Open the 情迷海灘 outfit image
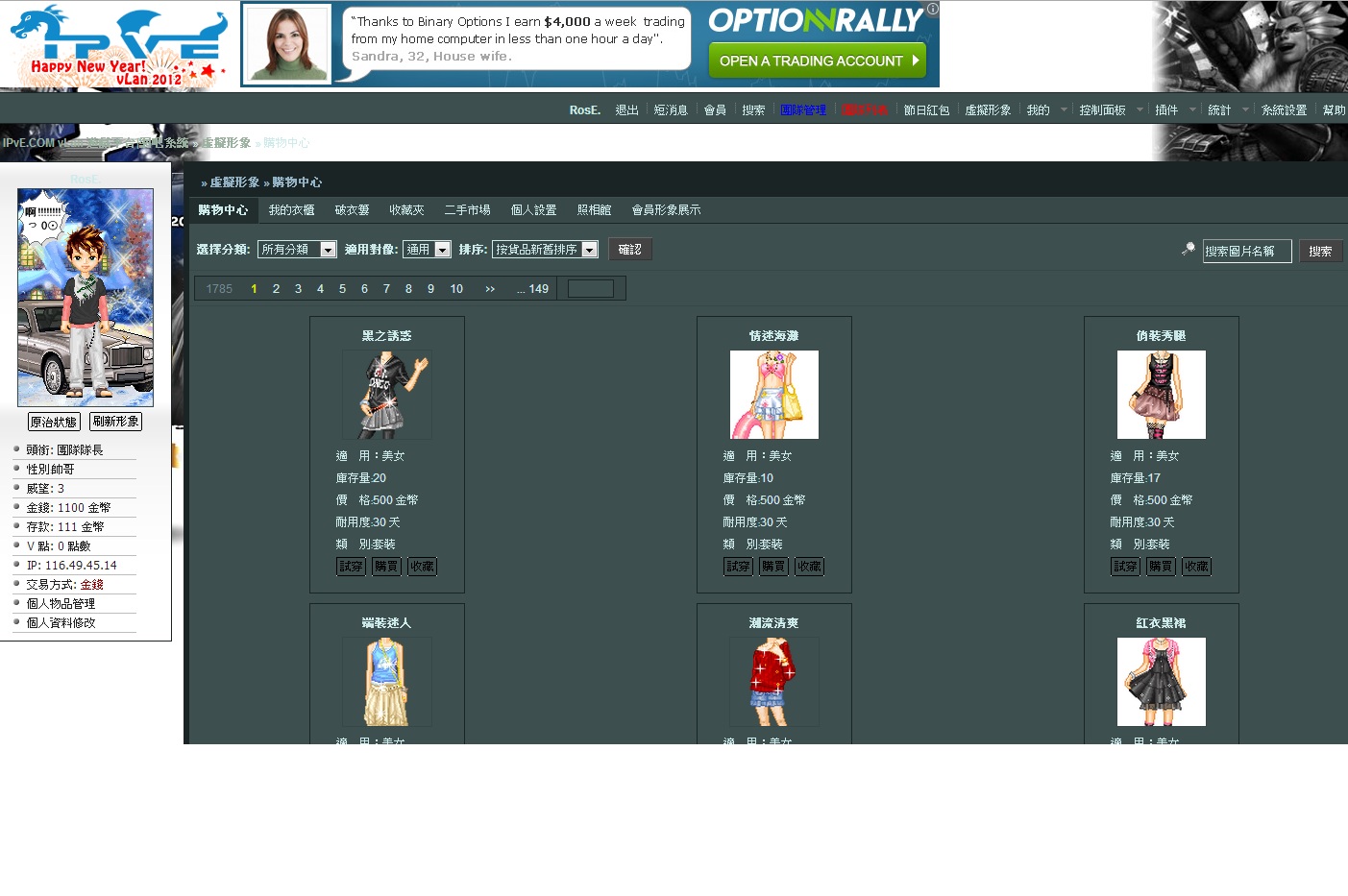 click(774, 395)
